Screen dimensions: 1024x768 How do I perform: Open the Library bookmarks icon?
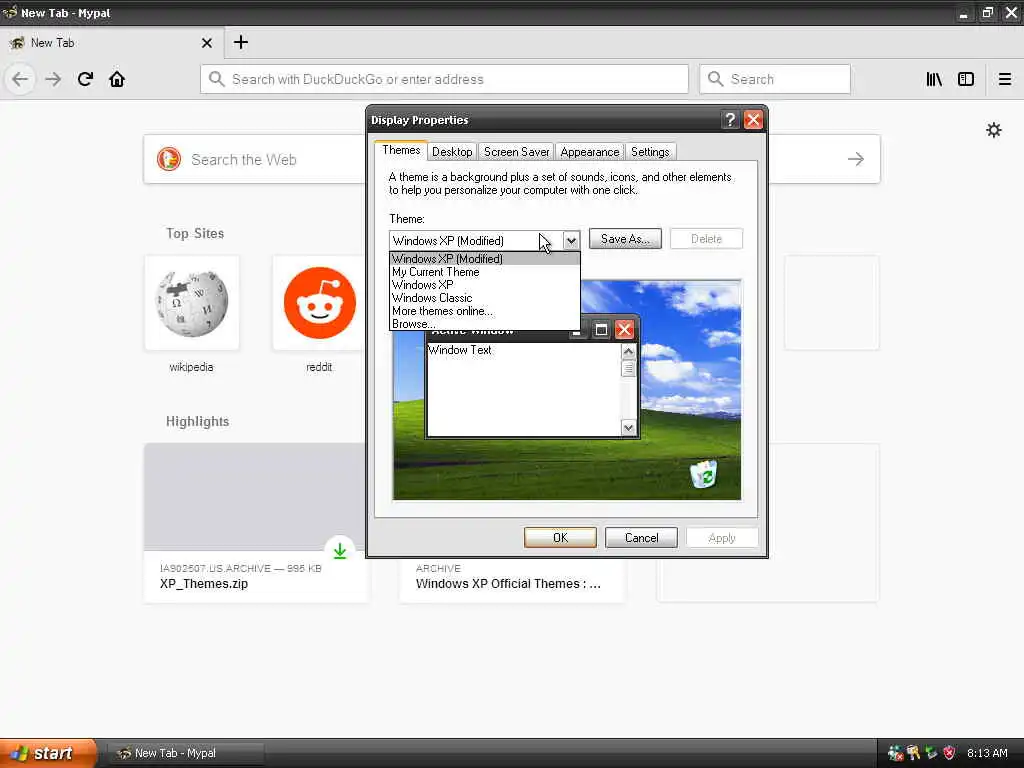tap(934, 80)
